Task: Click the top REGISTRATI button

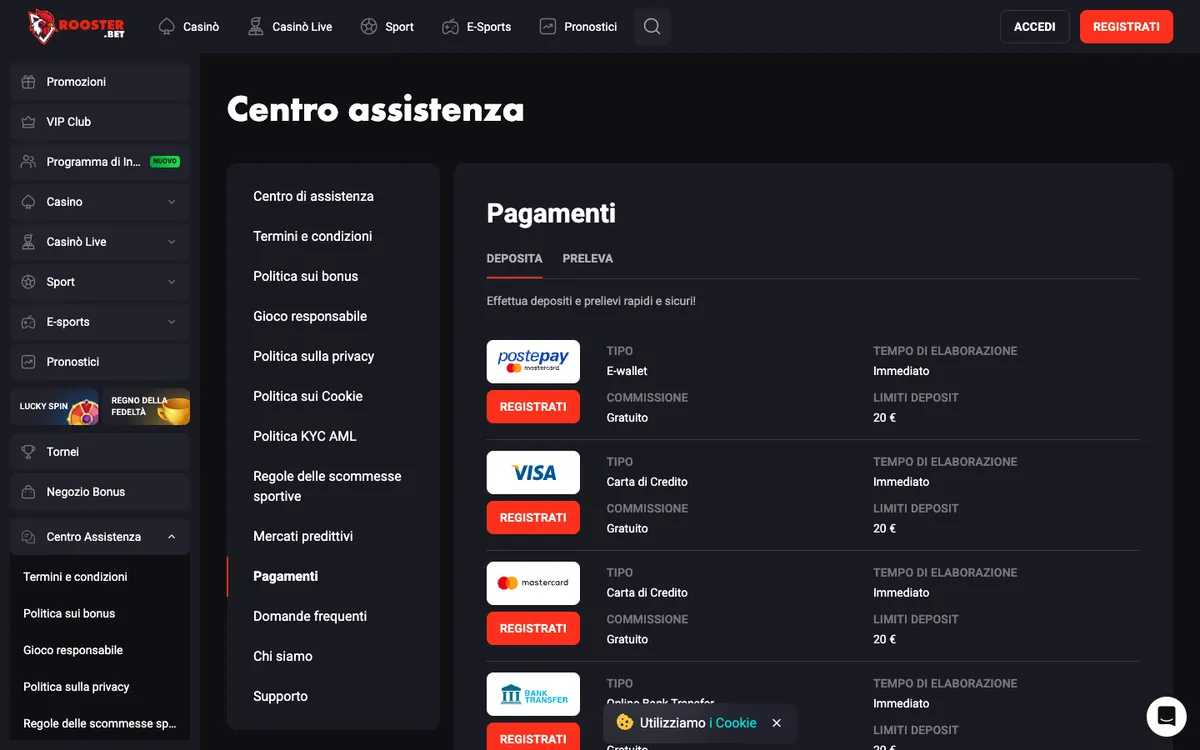Action: click(1126, 27)
